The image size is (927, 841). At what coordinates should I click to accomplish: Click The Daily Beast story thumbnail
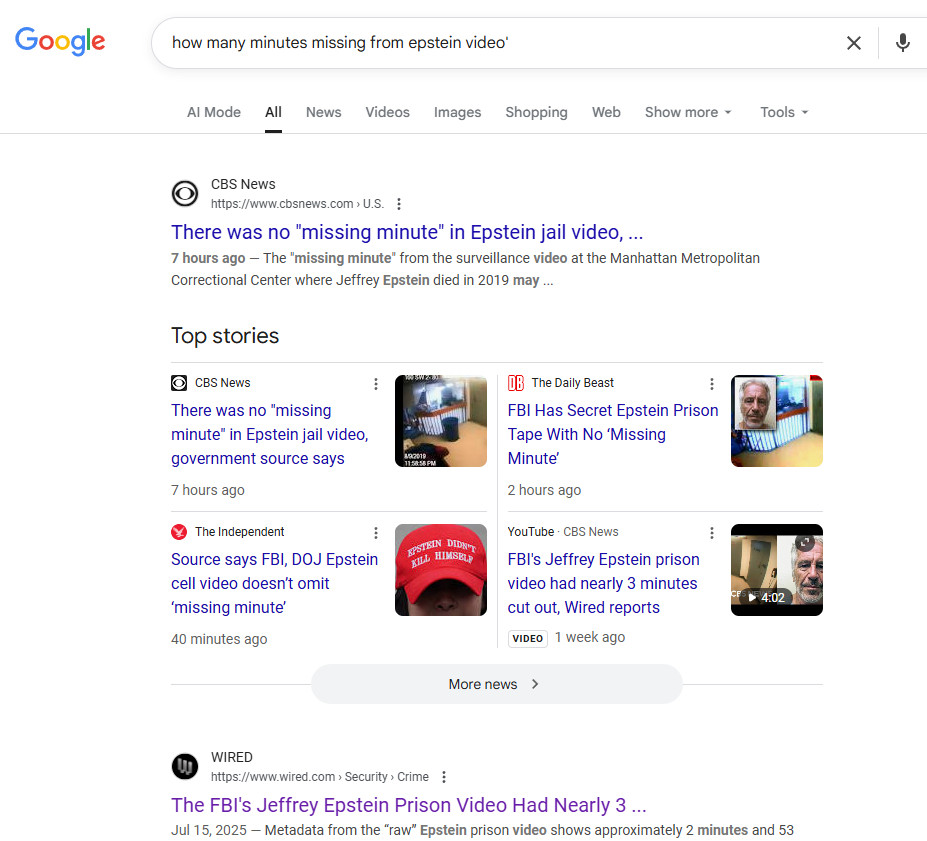click(777, 421)
